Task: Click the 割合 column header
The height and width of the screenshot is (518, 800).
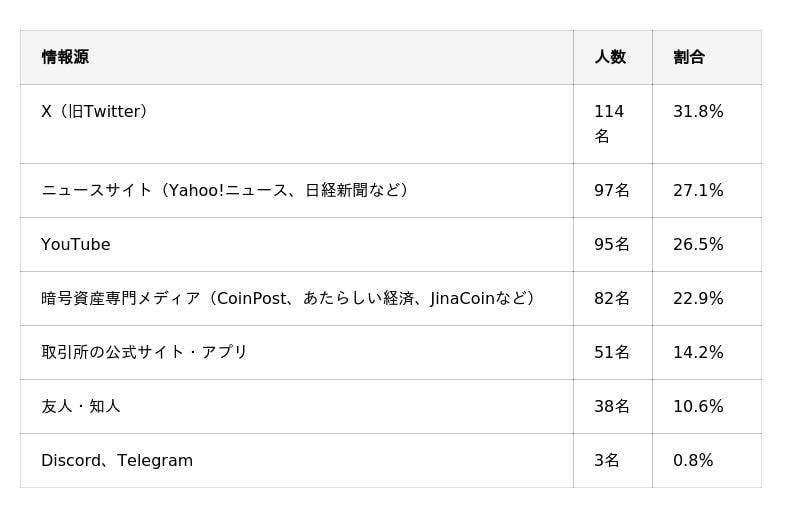Action: (689, 57)
